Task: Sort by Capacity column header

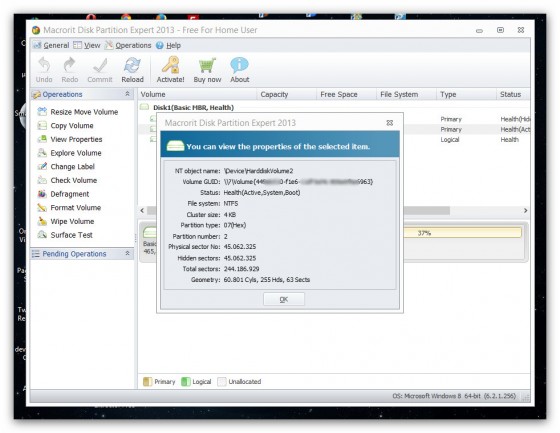Action: (x=286, y=94)
